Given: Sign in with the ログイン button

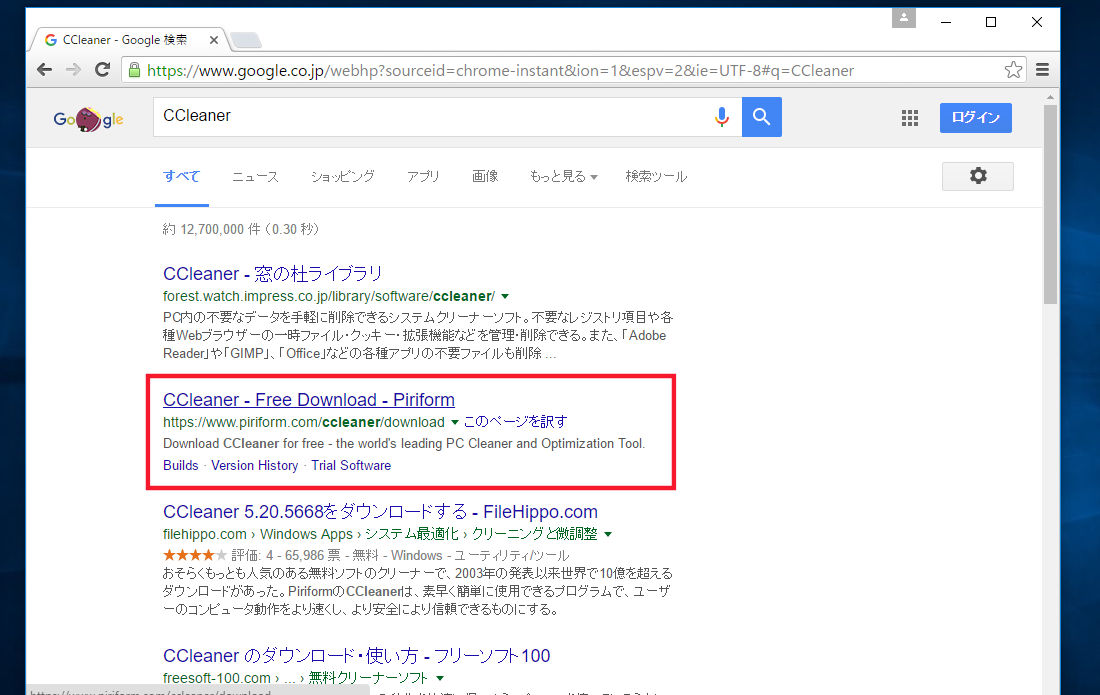Looking at the screenshot, I should tap(976, 118).
